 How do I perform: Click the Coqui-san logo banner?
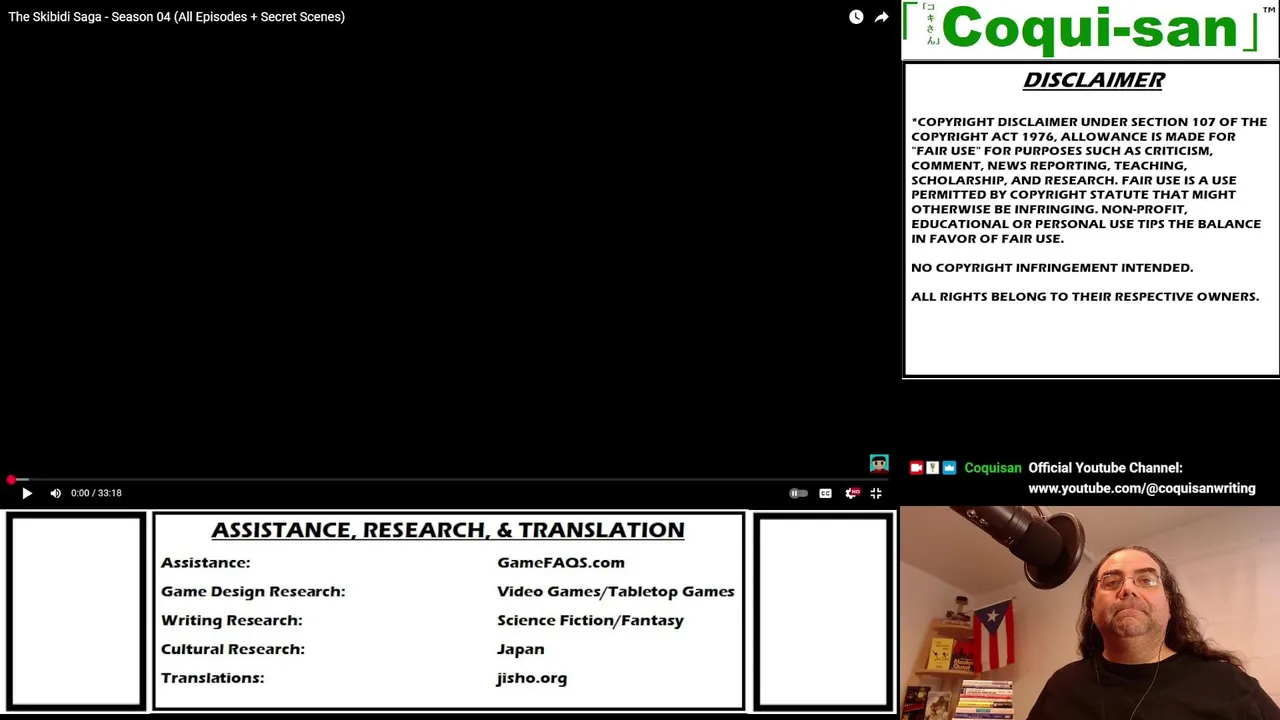[x=1090, y=30]
